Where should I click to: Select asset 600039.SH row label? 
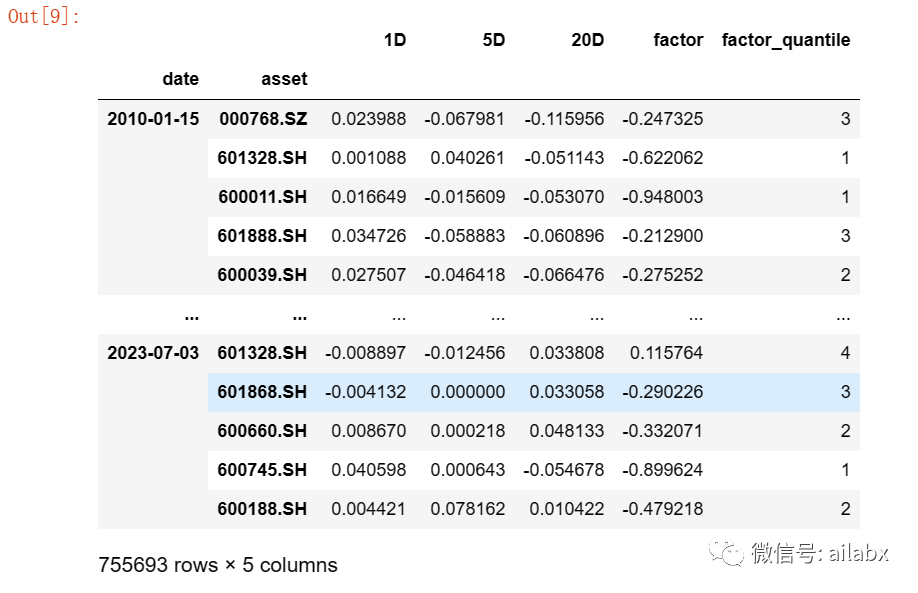tap(262, 275)
